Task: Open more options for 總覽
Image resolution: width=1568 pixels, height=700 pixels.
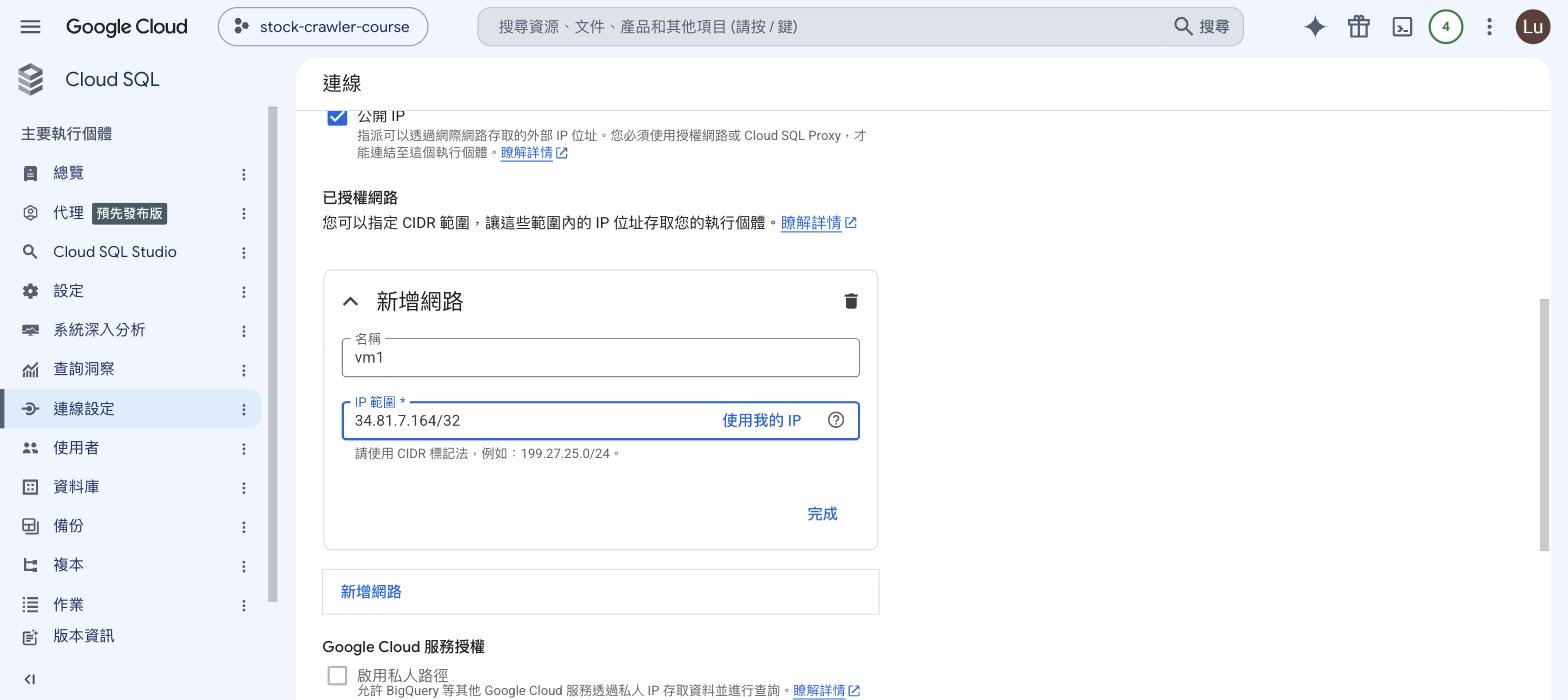Action: click(x=243, y=174)
